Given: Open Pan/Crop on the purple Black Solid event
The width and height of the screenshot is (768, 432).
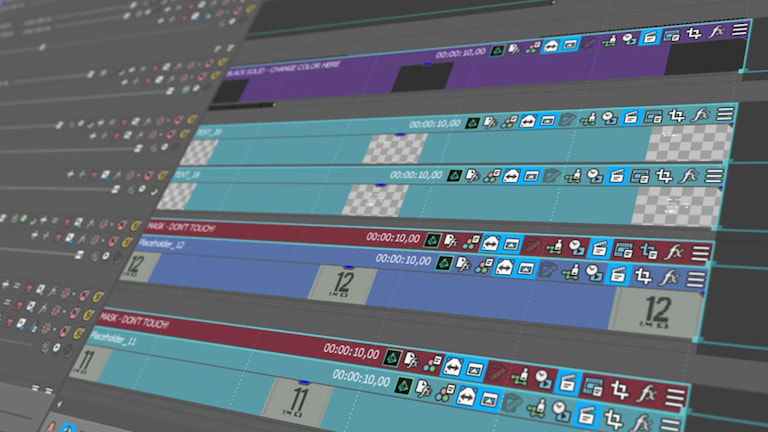Looking at the screenshot, I should [x=694, y=35].
